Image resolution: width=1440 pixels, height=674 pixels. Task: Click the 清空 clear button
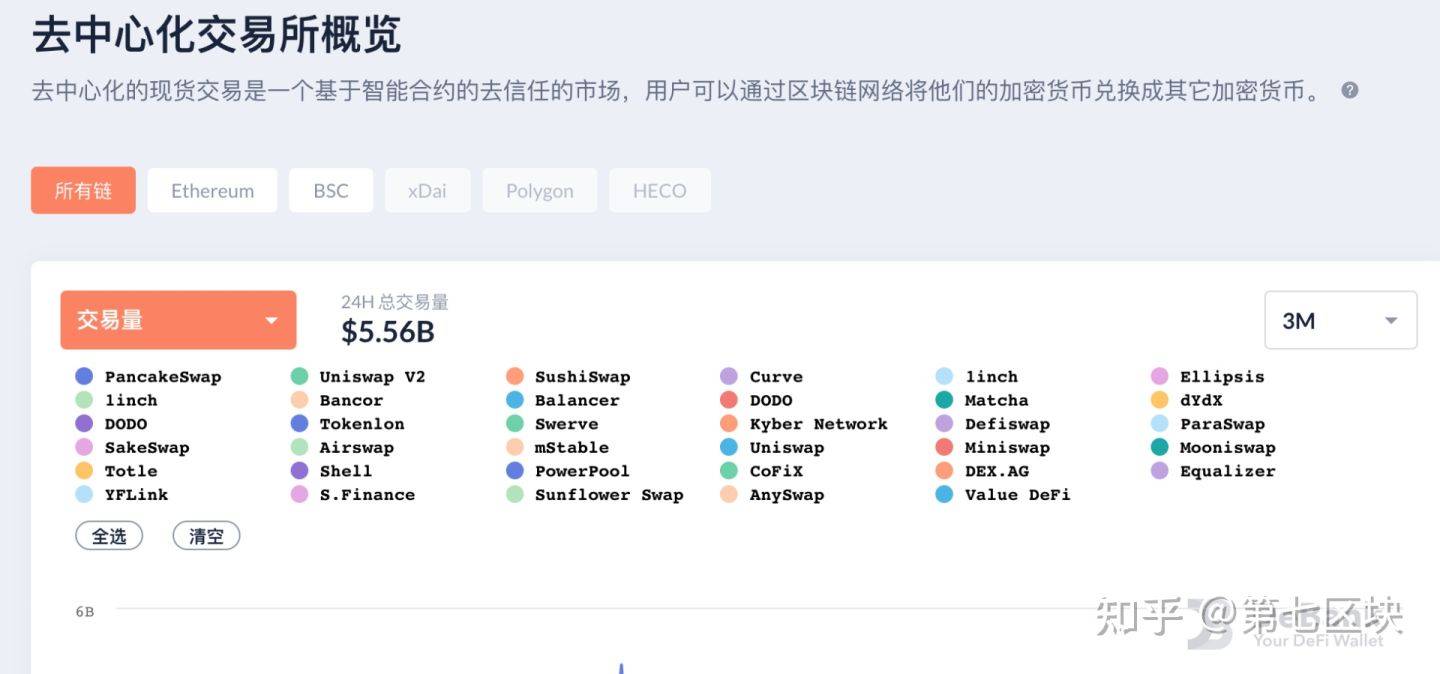(206, 536)
